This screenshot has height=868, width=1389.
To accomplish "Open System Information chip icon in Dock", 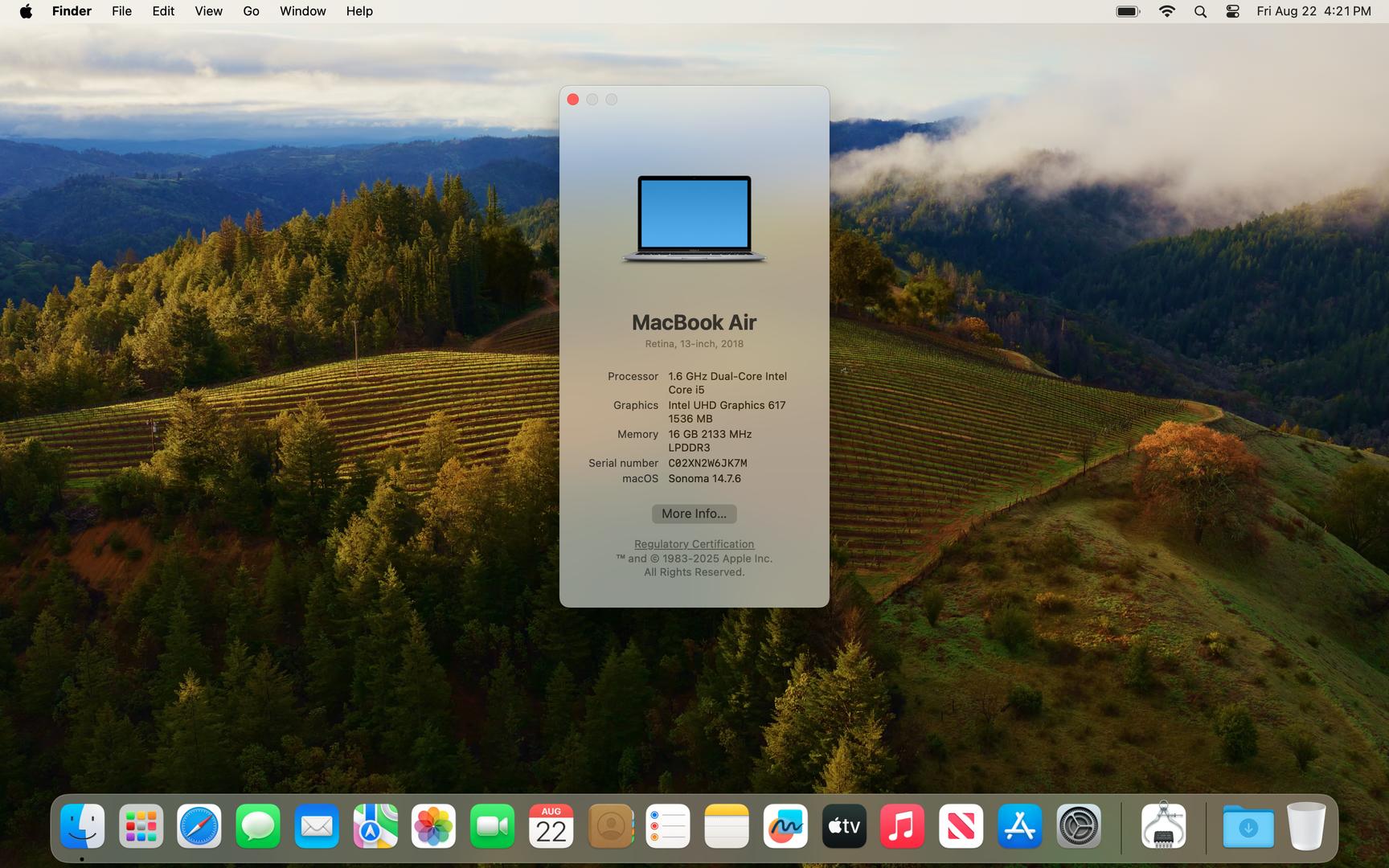I will tap(1163, 825).
